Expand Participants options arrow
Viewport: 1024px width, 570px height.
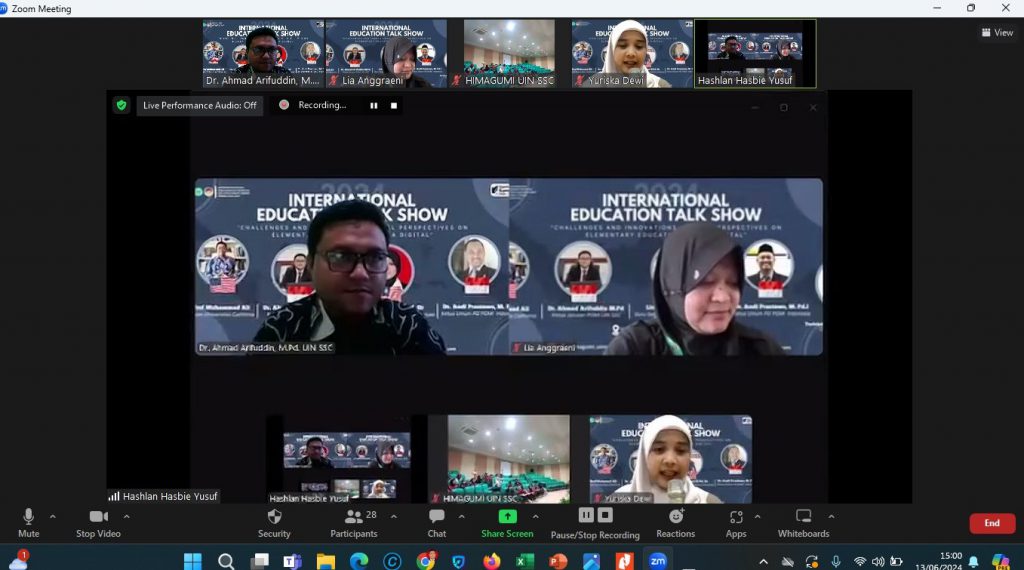tap(394, 516)
